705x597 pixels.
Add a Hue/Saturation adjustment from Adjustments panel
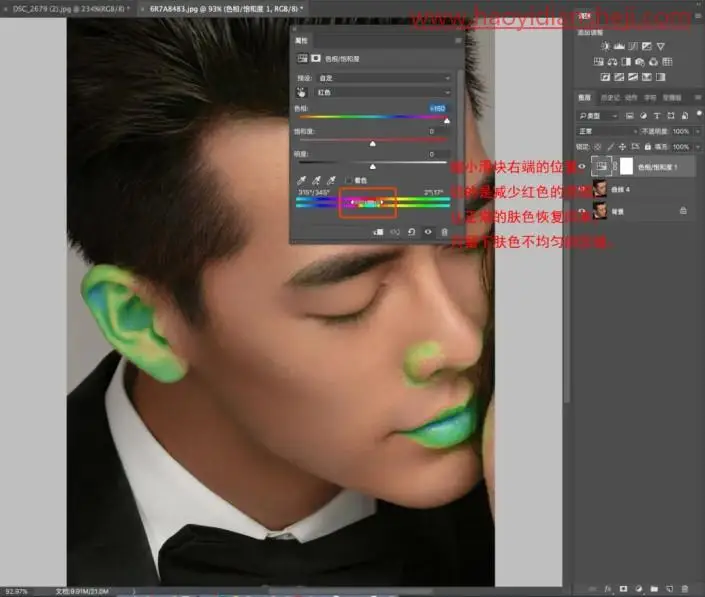point(598,62)
